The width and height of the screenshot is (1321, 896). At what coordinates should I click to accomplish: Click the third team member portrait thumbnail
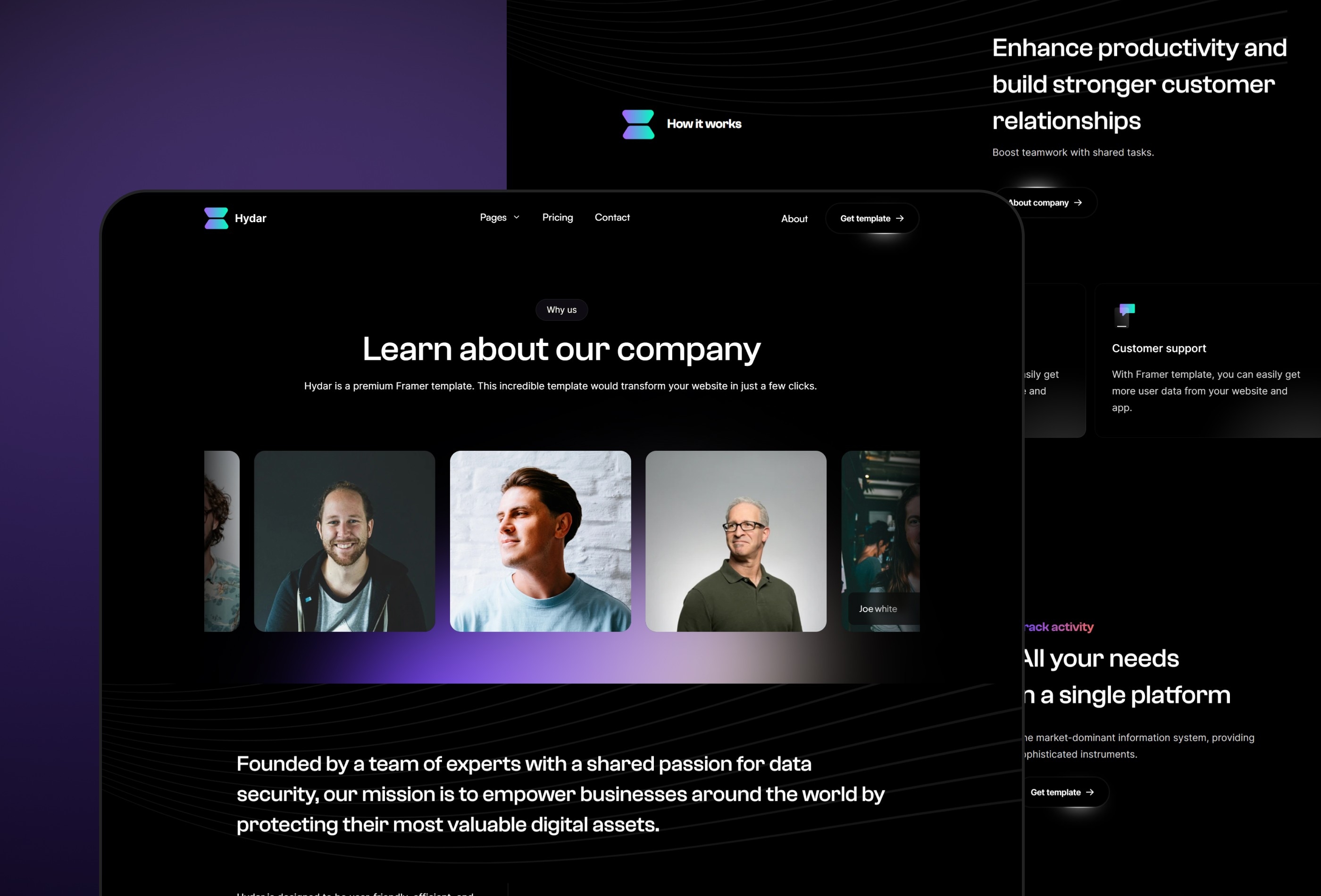pyautogui.click(x=540, y=540)
